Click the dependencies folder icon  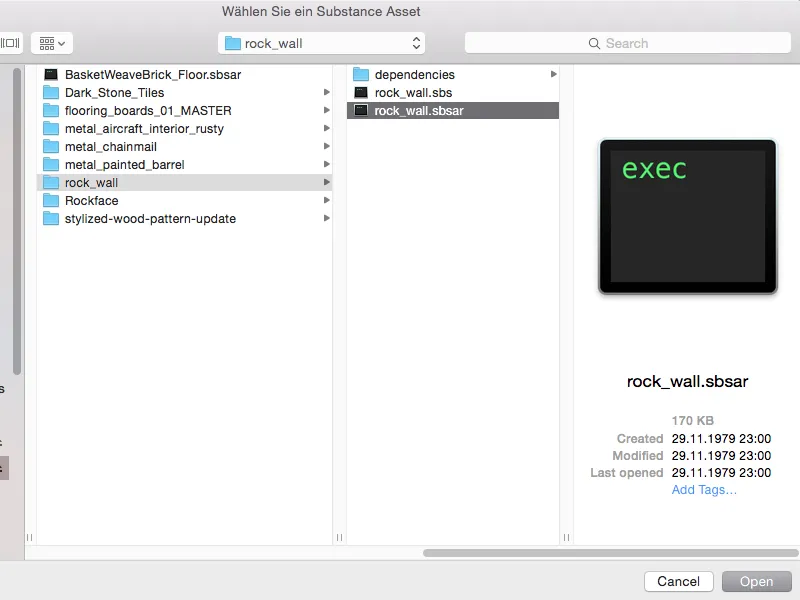tap(361, 74)
